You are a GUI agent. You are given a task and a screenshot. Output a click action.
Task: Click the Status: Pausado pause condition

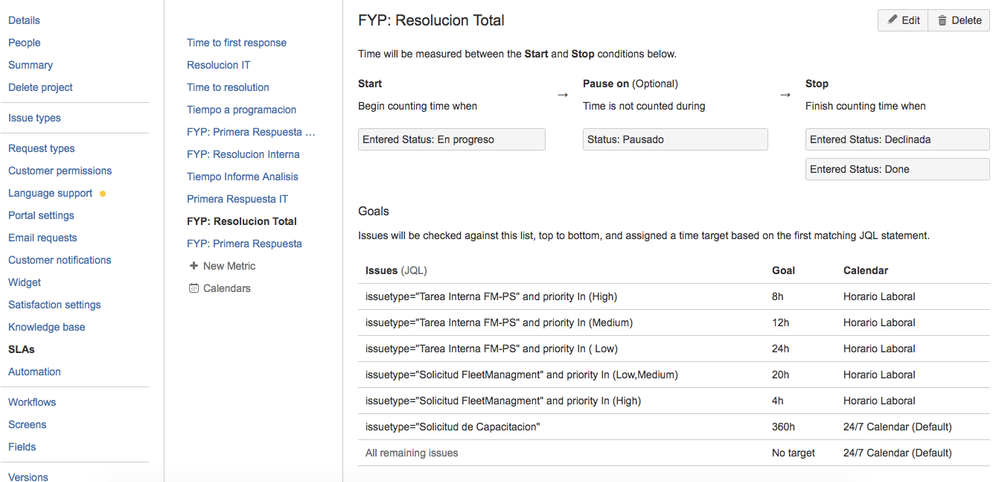675,139
